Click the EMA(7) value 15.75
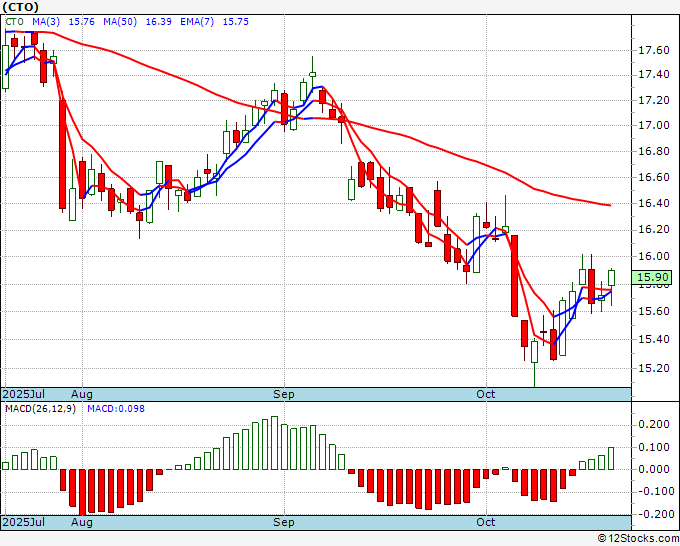Viewport: 680px width, 546px height. (x=235, y=22)
